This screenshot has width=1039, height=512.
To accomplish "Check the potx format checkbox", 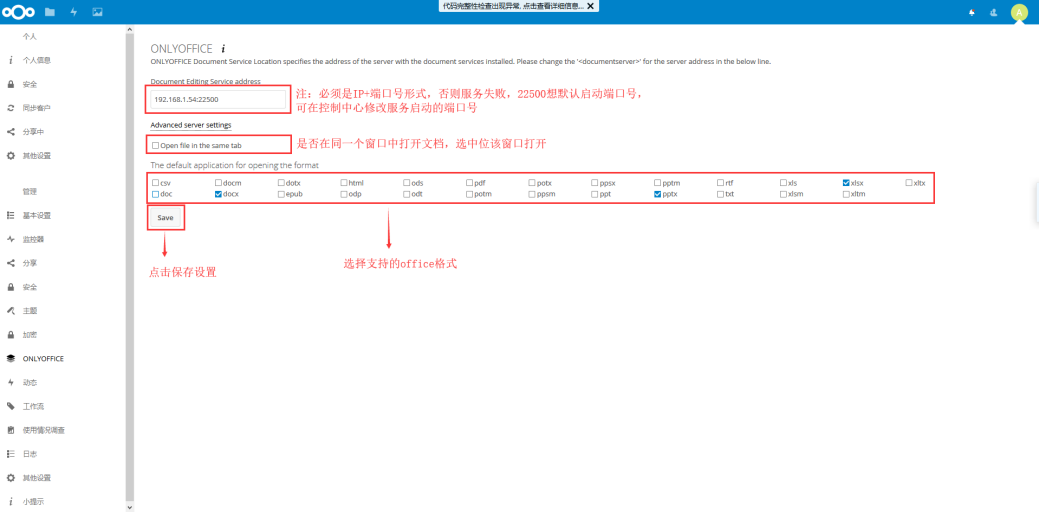I will point(532,183).
